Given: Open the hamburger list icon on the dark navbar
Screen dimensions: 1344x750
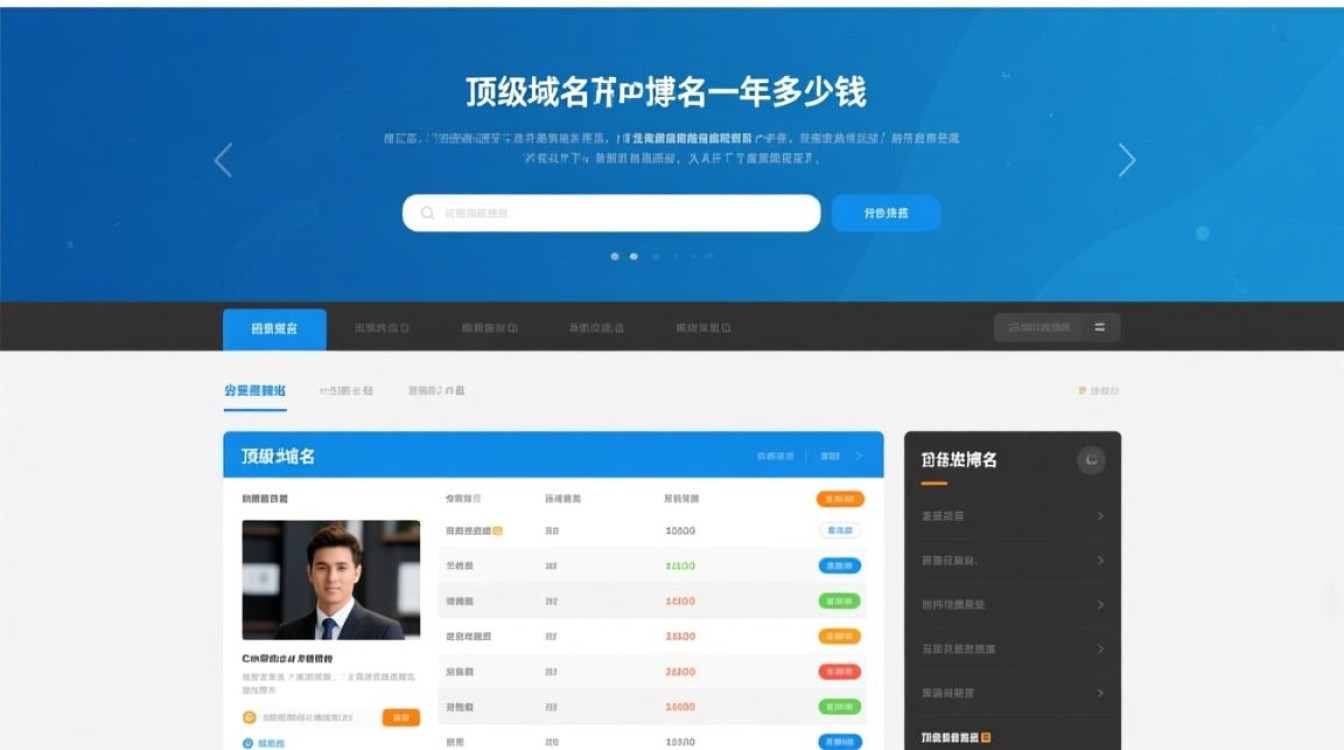Looking at the screenshot, I should 1099,327.
